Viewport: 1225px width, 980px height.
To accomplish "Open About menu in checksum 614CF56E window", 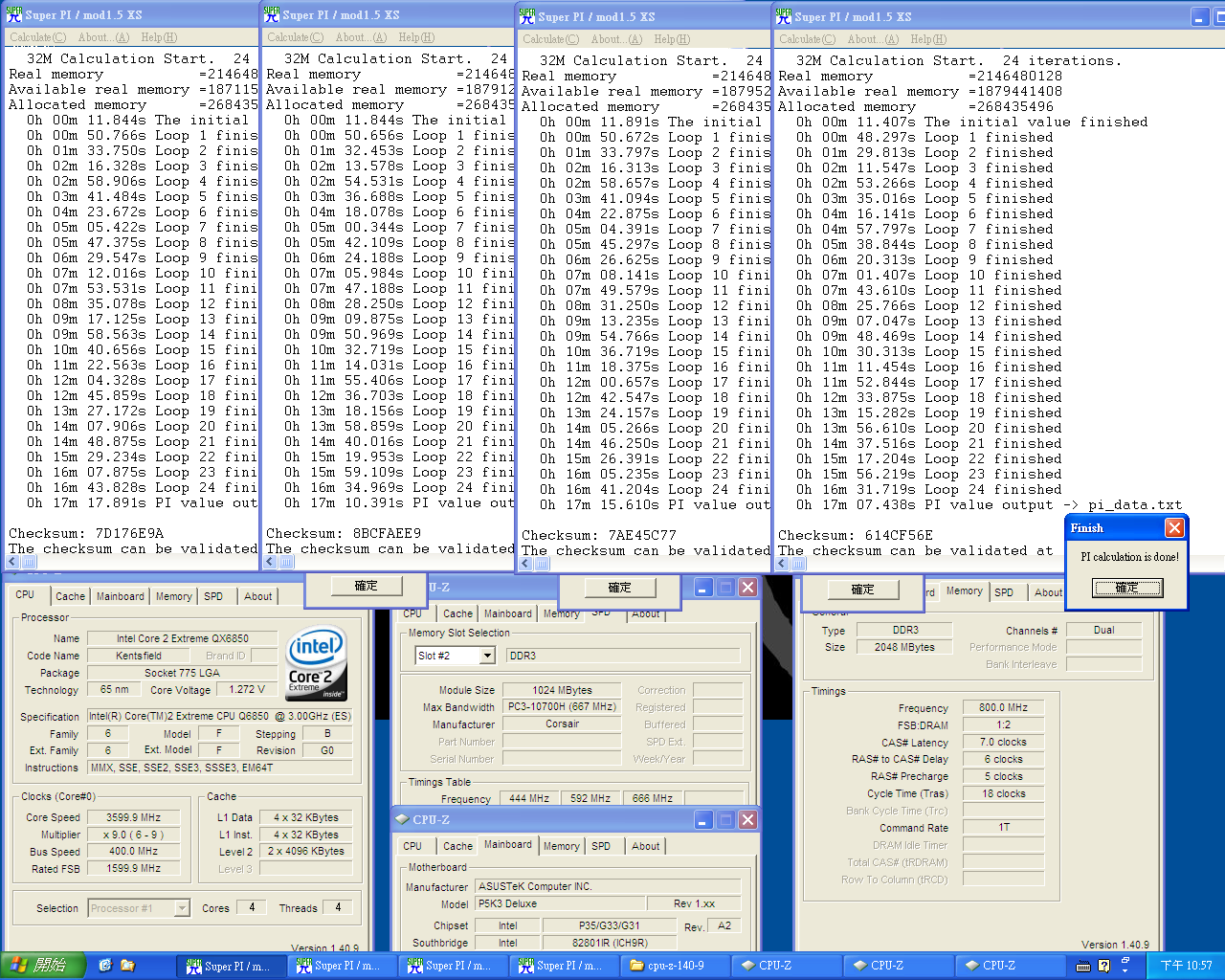I will (872, 39).
